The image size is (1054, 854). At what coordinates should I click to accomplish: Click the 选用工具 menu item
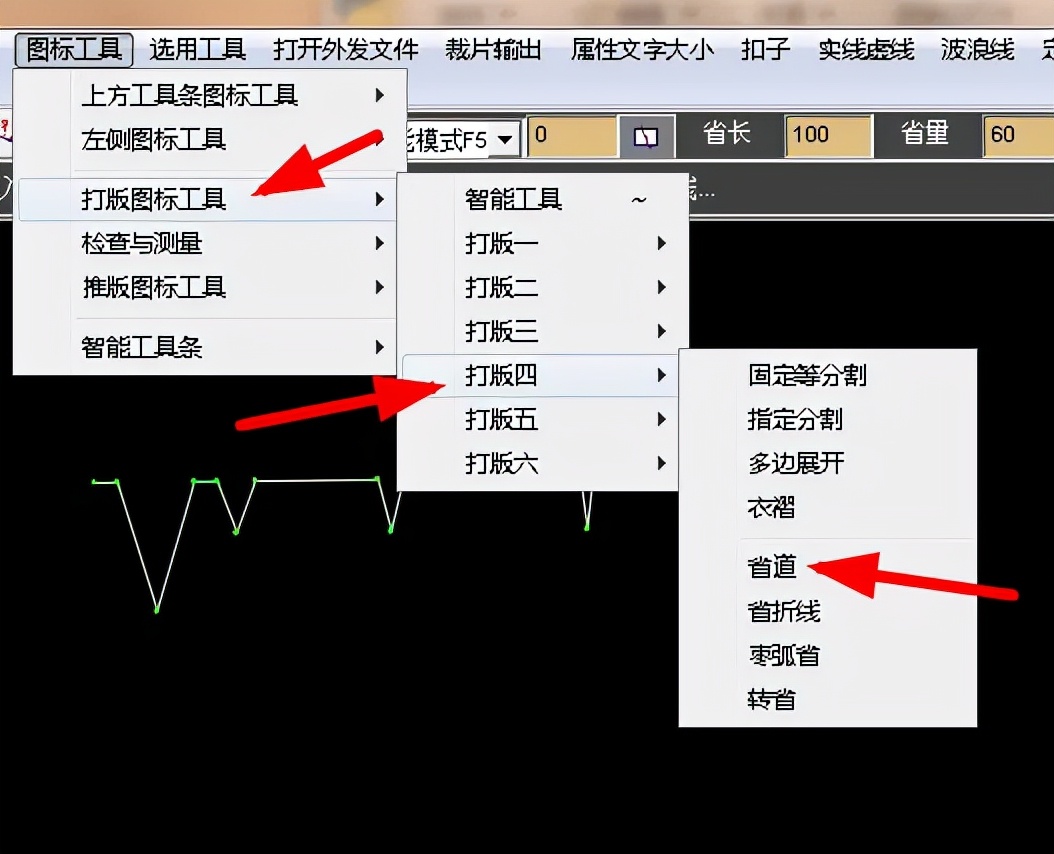coord(196,47)
